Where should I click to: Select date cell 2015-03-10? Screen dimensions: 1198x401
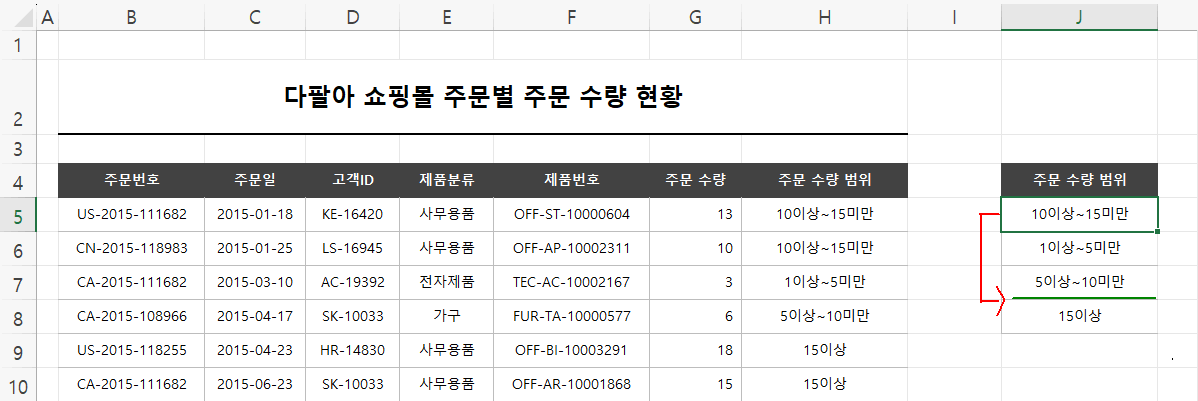254,282
